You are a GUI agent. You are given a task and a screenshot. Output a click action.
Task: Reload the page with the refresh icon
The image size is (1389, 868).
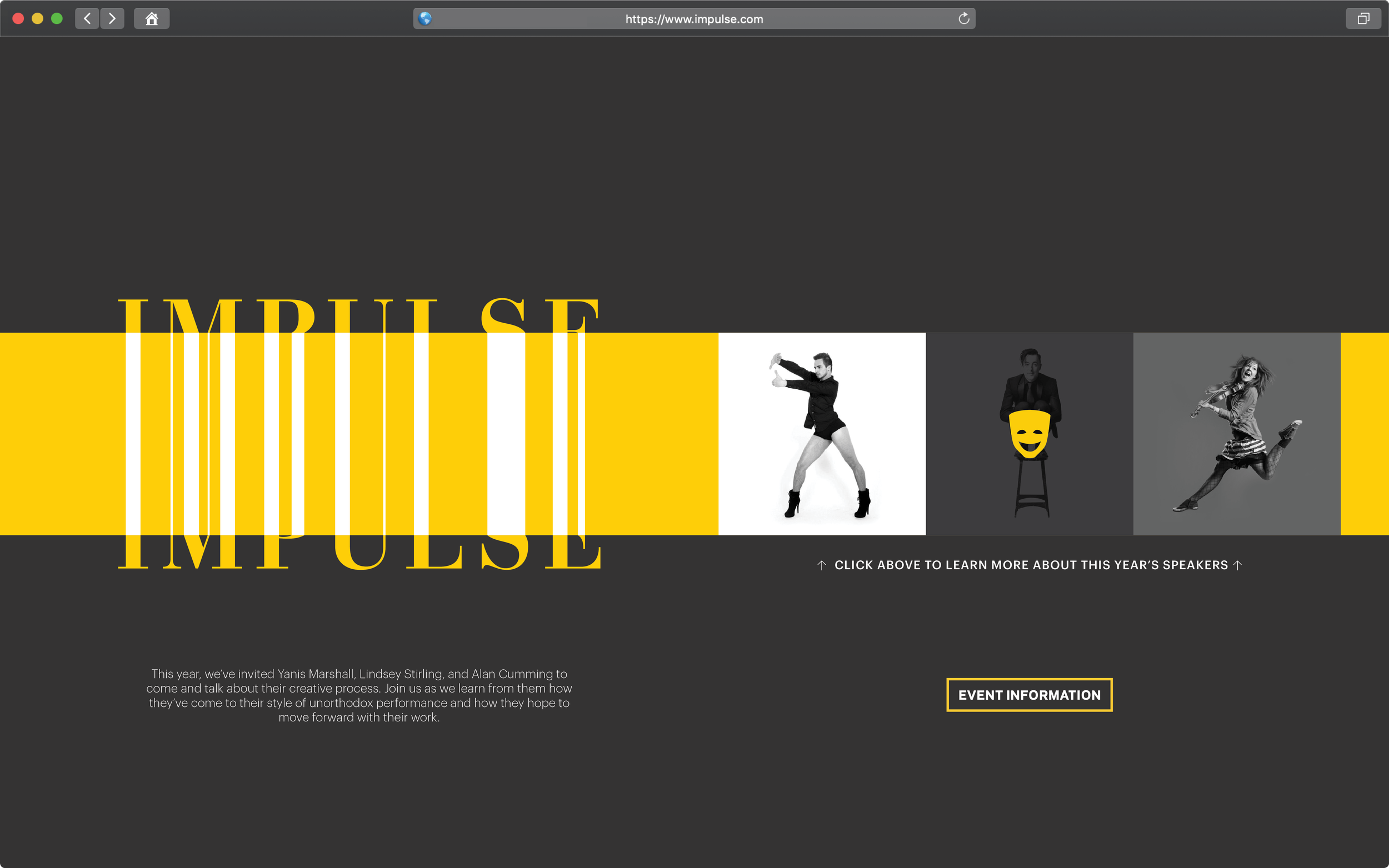963,18
